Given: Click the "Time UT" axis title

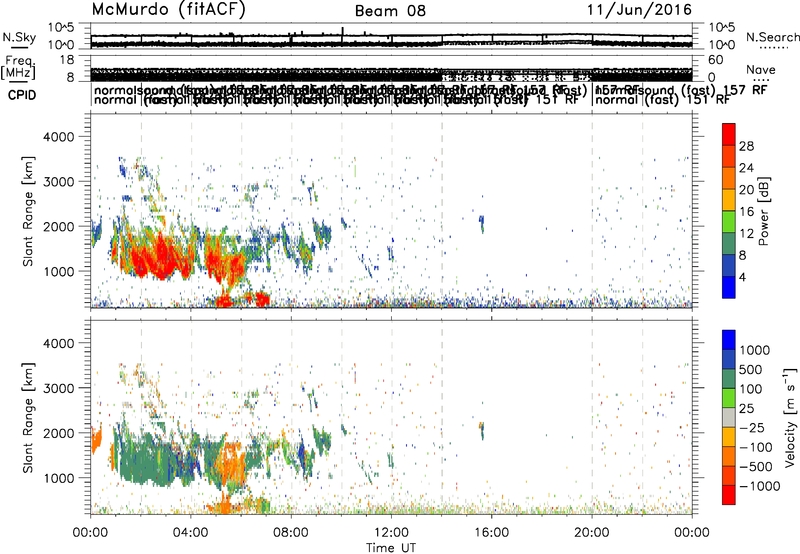Looking at the screenshot, I should [391, 548].
